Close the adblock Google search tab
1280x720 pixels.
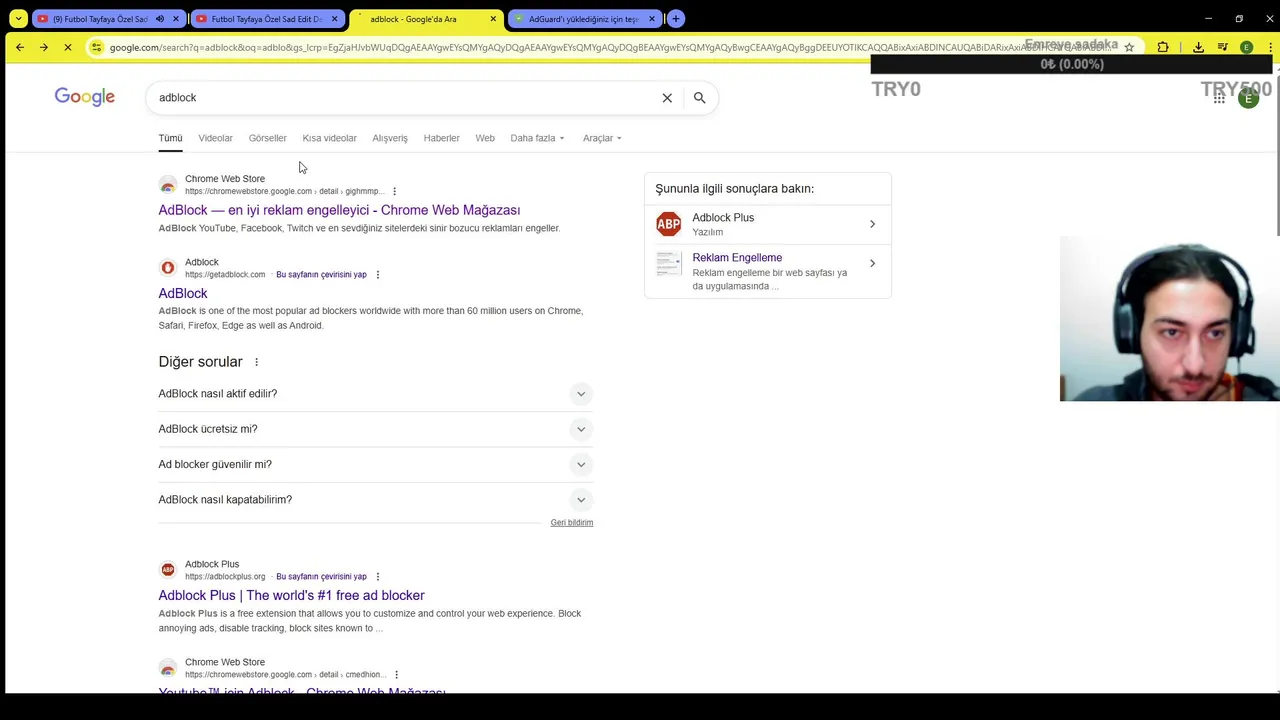coord(493,18)
